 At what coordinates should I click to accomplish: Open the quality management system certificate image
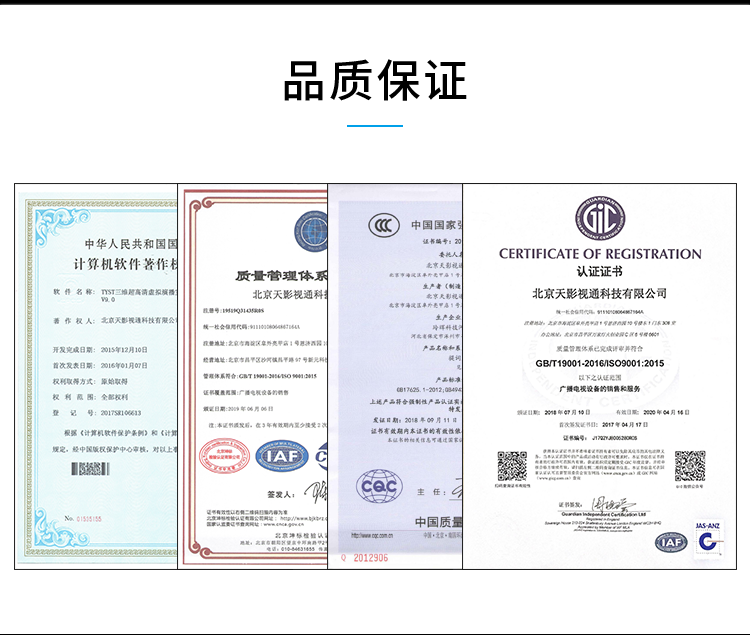253,376
